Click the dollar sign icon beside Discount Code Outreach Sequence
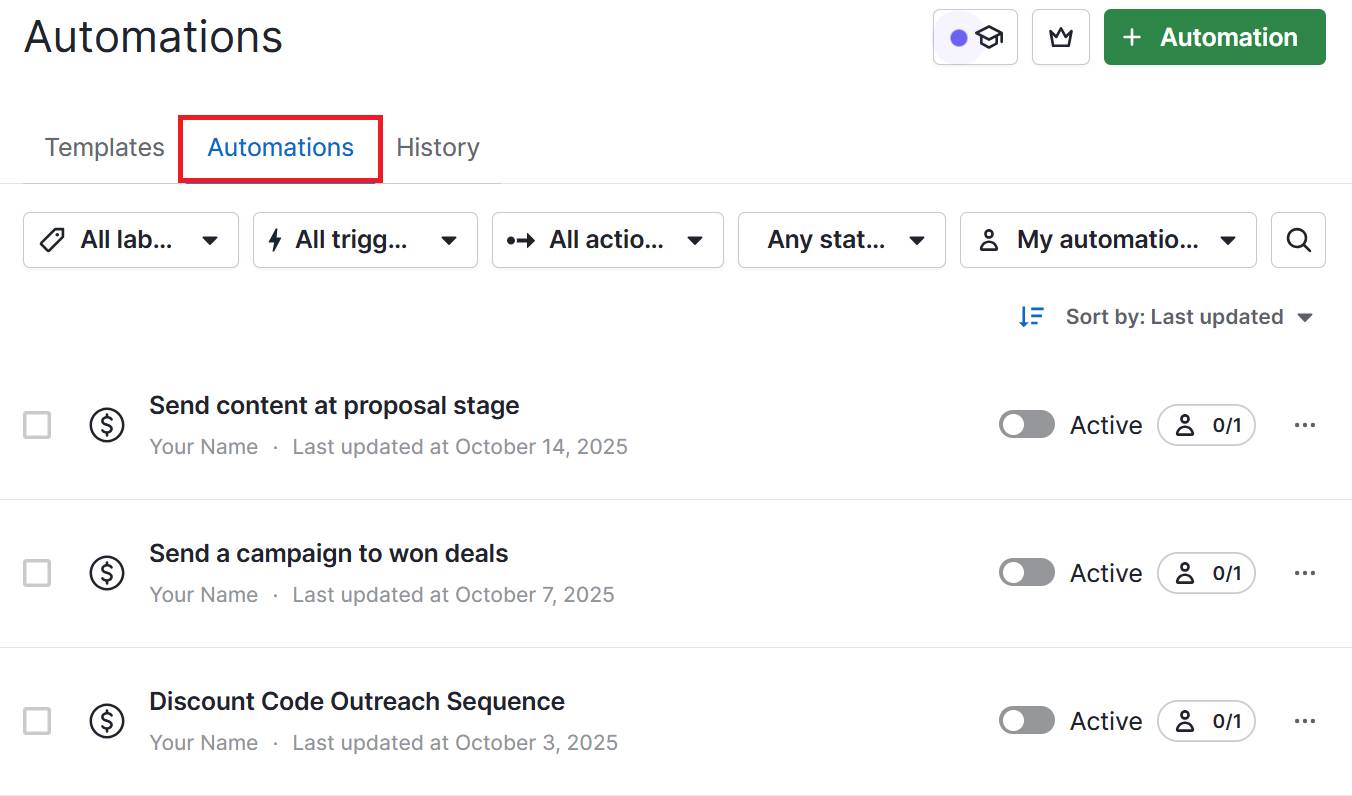1352x796 pixels. 107,721
